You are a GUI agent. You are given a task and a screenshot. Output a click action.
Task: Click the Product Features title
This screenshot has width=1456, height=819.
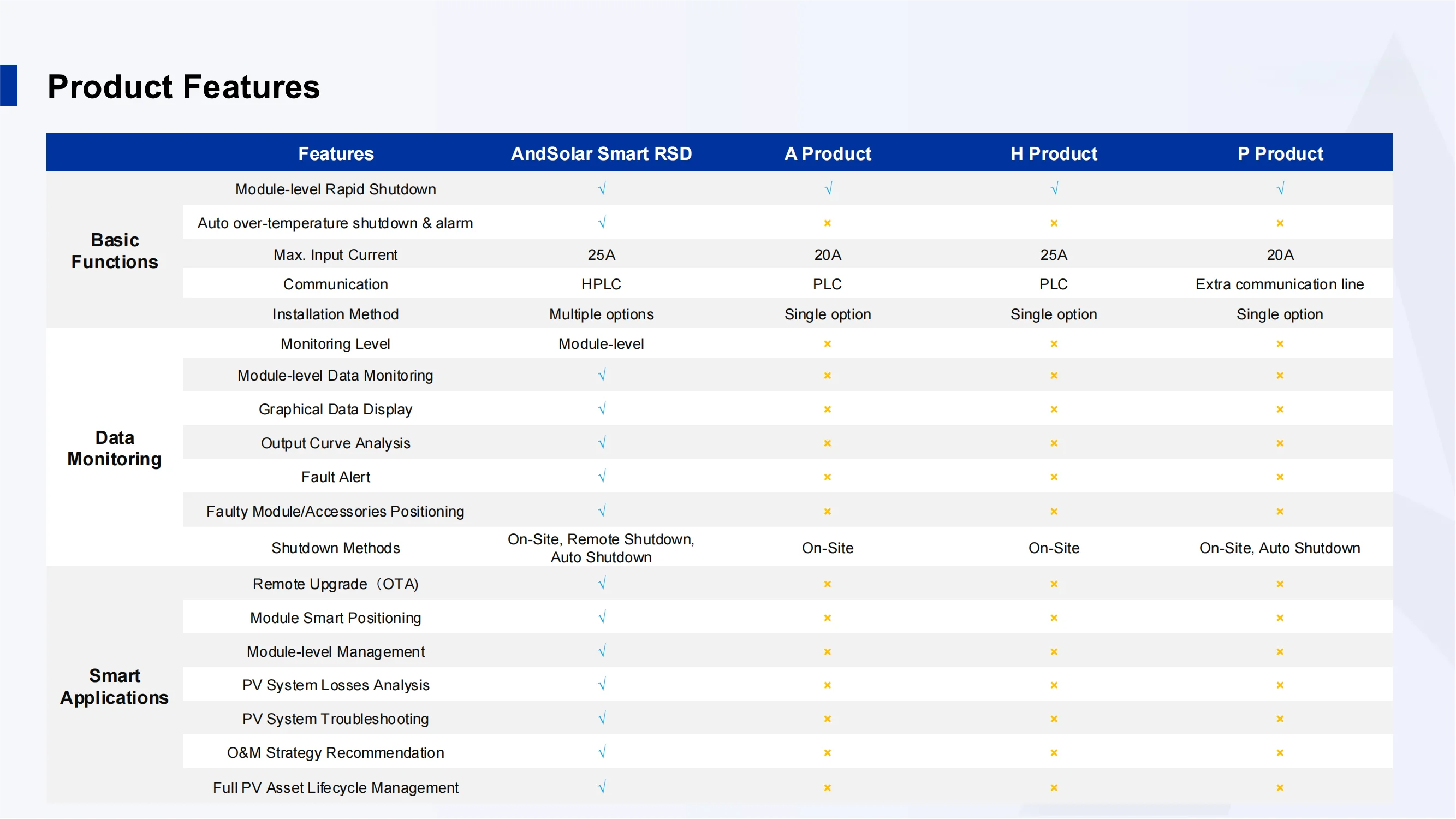click(x=183, y=86)
